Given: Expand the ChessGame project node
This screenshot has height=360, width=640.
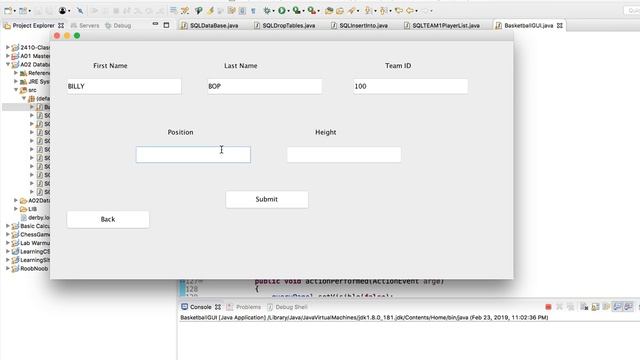Looking at the screenshot, I should click(7, 234).
